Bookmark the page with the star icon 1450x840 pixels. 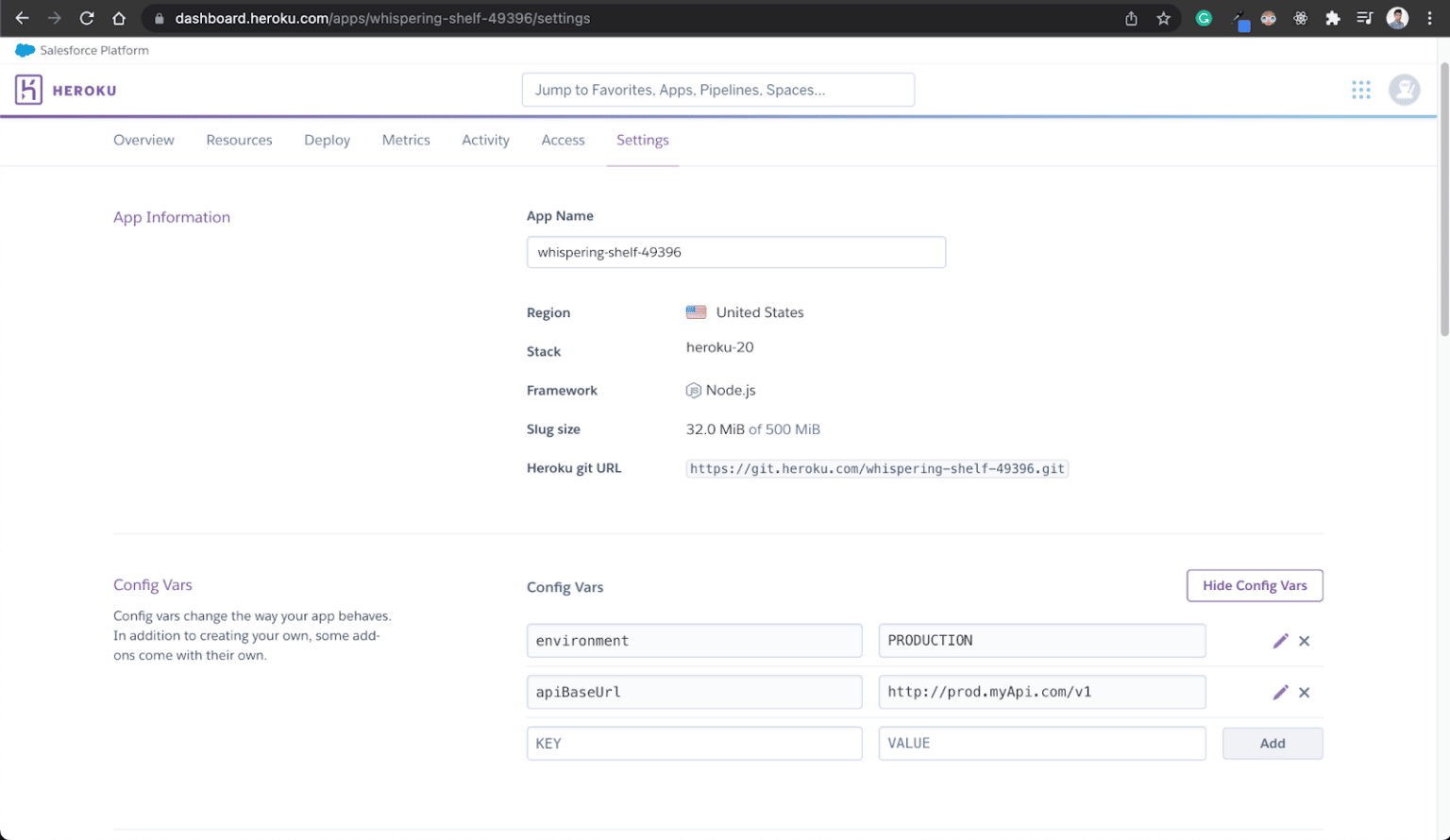pyautogui.click(x=1164, y=18)
